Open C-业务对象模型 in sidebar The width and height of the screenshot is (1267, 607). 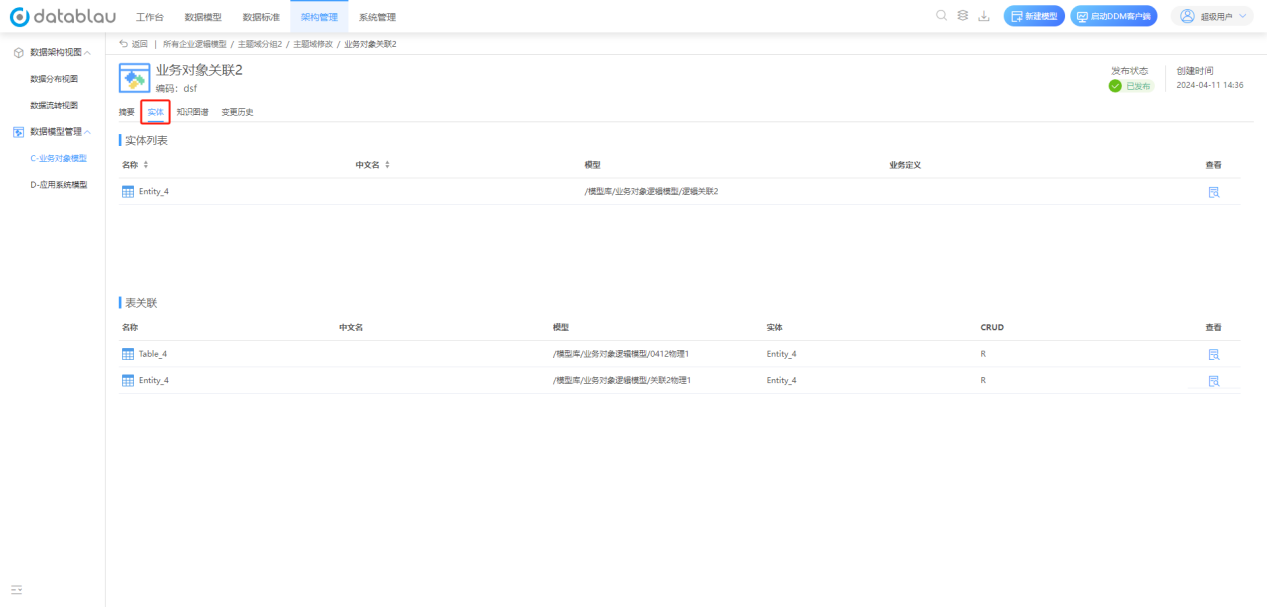[58, 158]
